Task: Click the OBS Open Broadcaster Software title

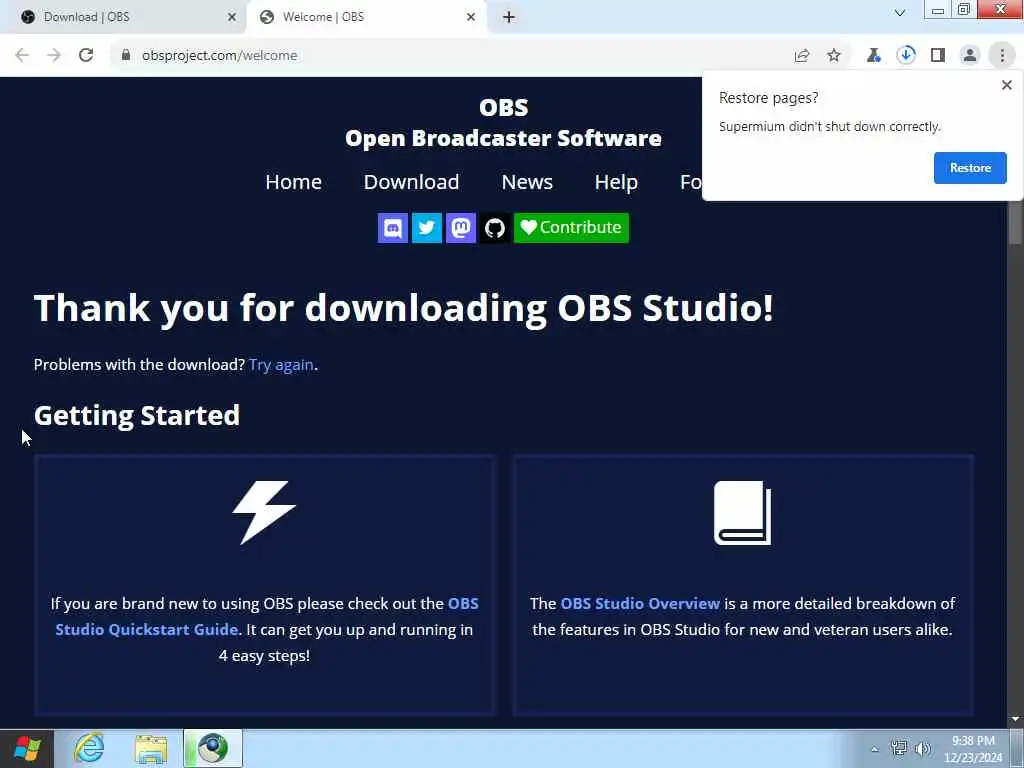Action: [x=503, y=123]
